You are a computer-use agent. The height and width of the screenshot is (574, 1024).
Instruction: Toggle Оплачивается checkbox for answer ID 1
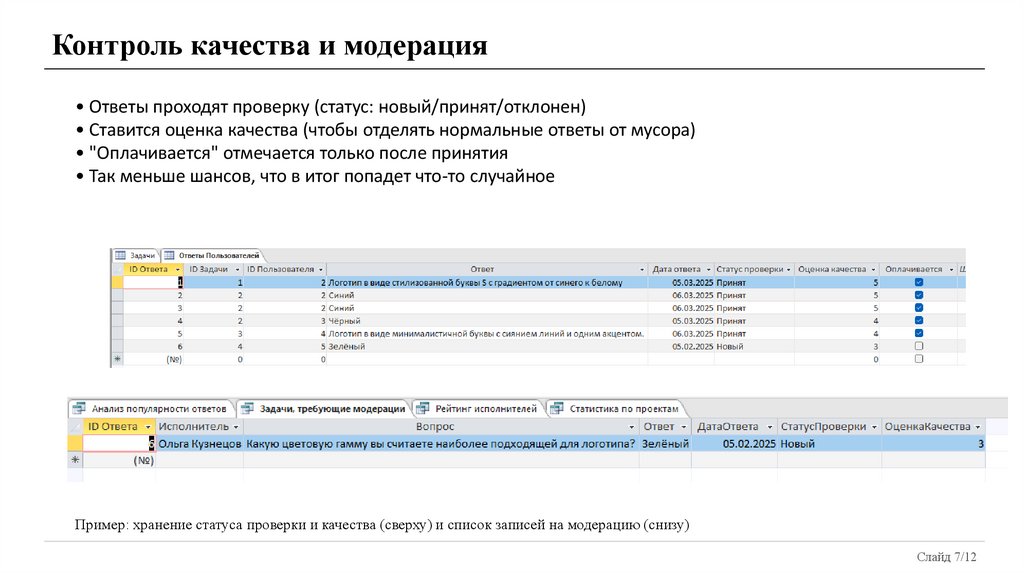[x=919, y=282]
